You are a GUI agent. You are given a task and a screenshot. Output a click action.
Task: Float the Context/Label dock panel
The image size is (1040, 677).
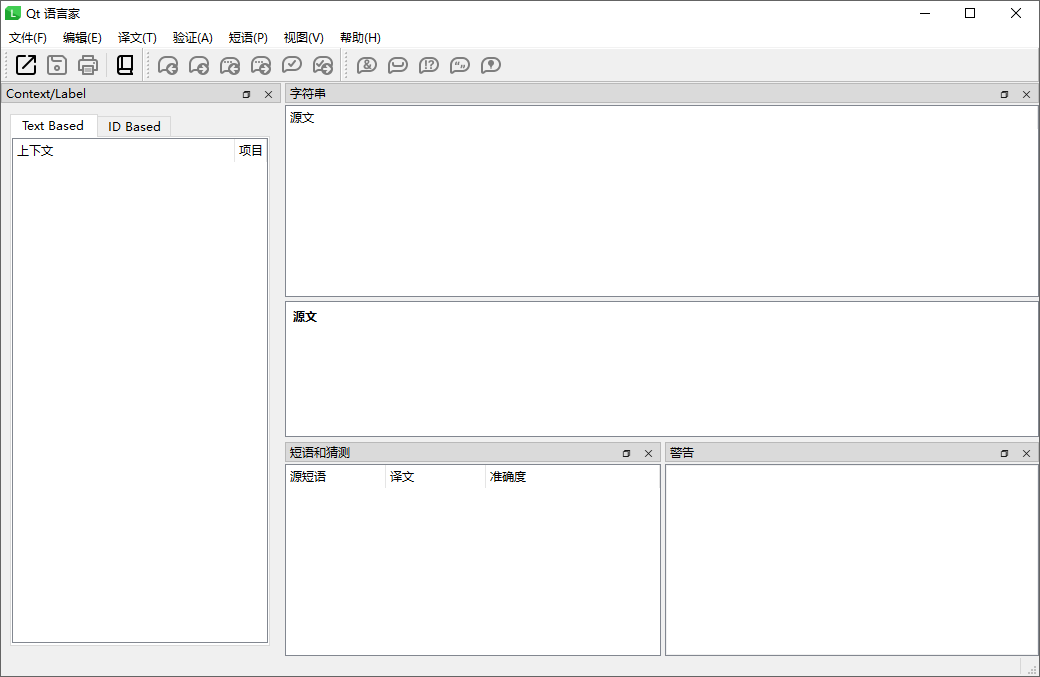pos(247,94)
